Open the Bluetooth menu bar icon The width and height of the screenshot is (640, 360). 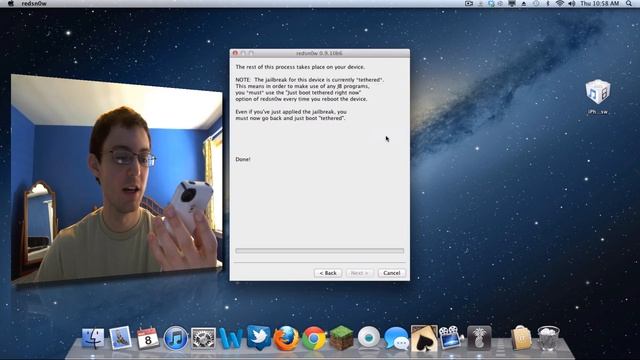[548, 3]
